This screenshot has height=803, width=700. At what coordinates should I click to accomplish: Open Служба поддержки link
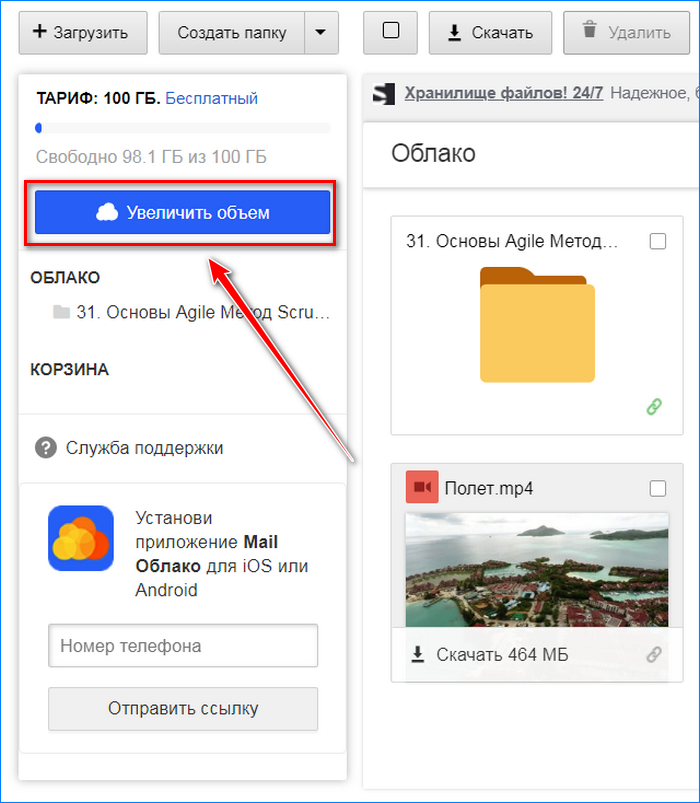(144, 448)
